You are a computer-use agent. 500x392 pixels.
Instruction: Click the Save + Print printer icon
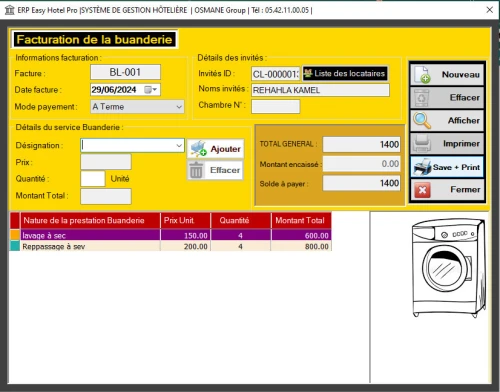pyautogui.click(x=422, y=167)
